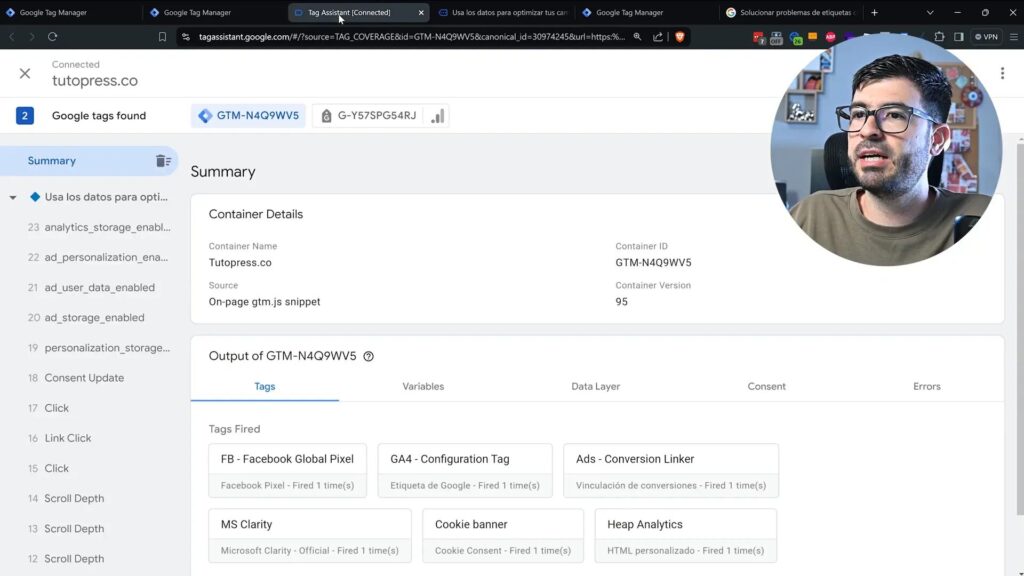
Task: Collapse the 'Usa los datos para opti...' page group
Action: pos(12,197)
